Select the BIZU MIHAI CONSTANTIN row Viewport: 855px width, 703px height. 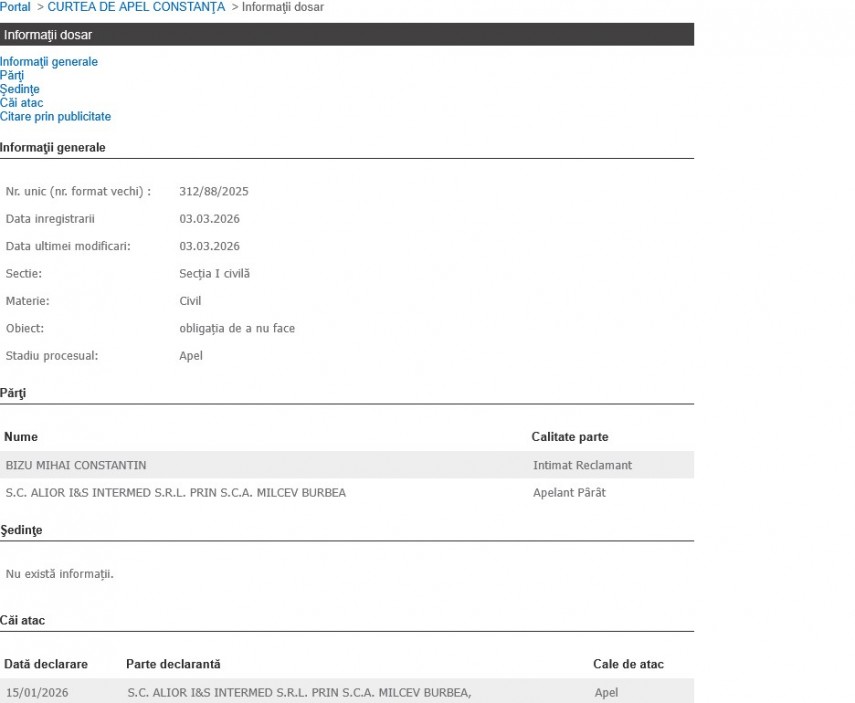coord(76,465)
